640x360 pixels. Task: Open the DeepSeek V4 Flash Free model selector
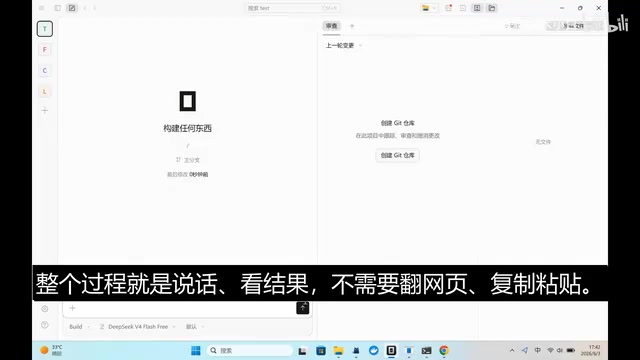coord(138,327)
